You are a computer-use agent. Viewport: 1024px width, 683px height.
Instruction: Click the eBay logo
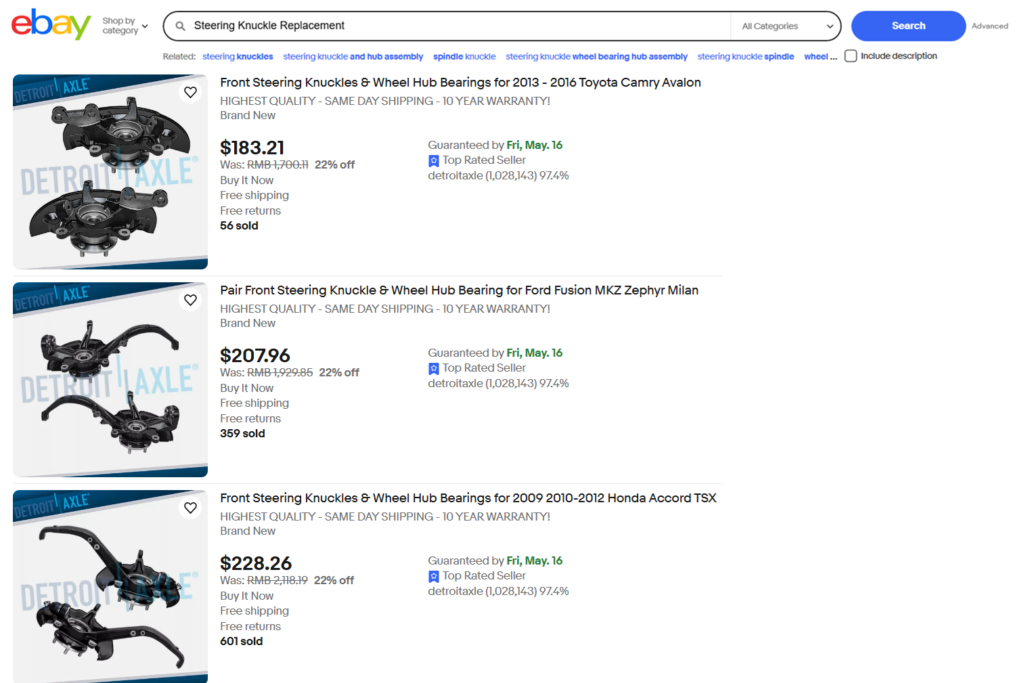point(51,24)
